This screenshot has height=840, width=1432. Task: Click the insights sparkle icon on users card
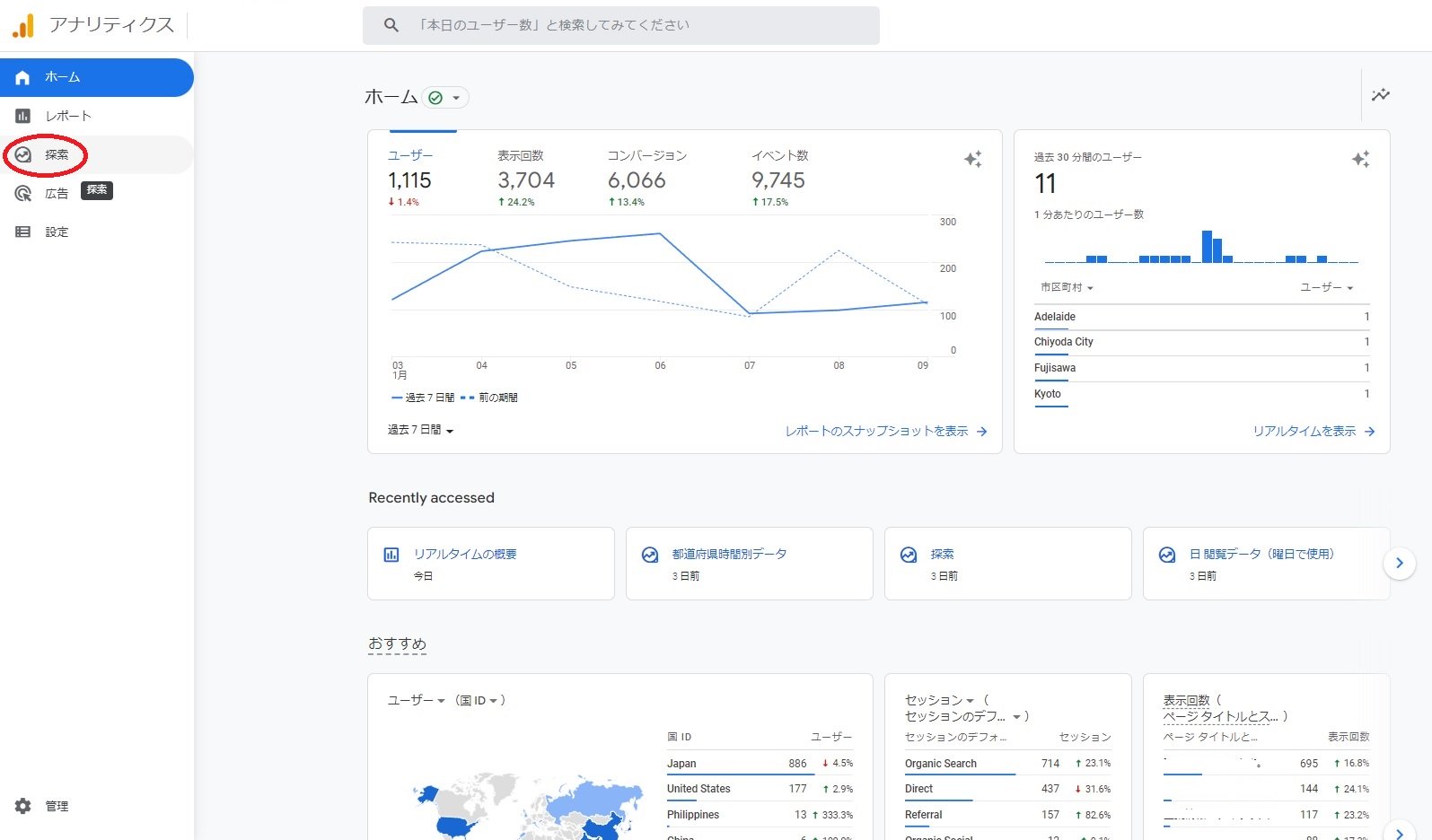pos(972,159)
